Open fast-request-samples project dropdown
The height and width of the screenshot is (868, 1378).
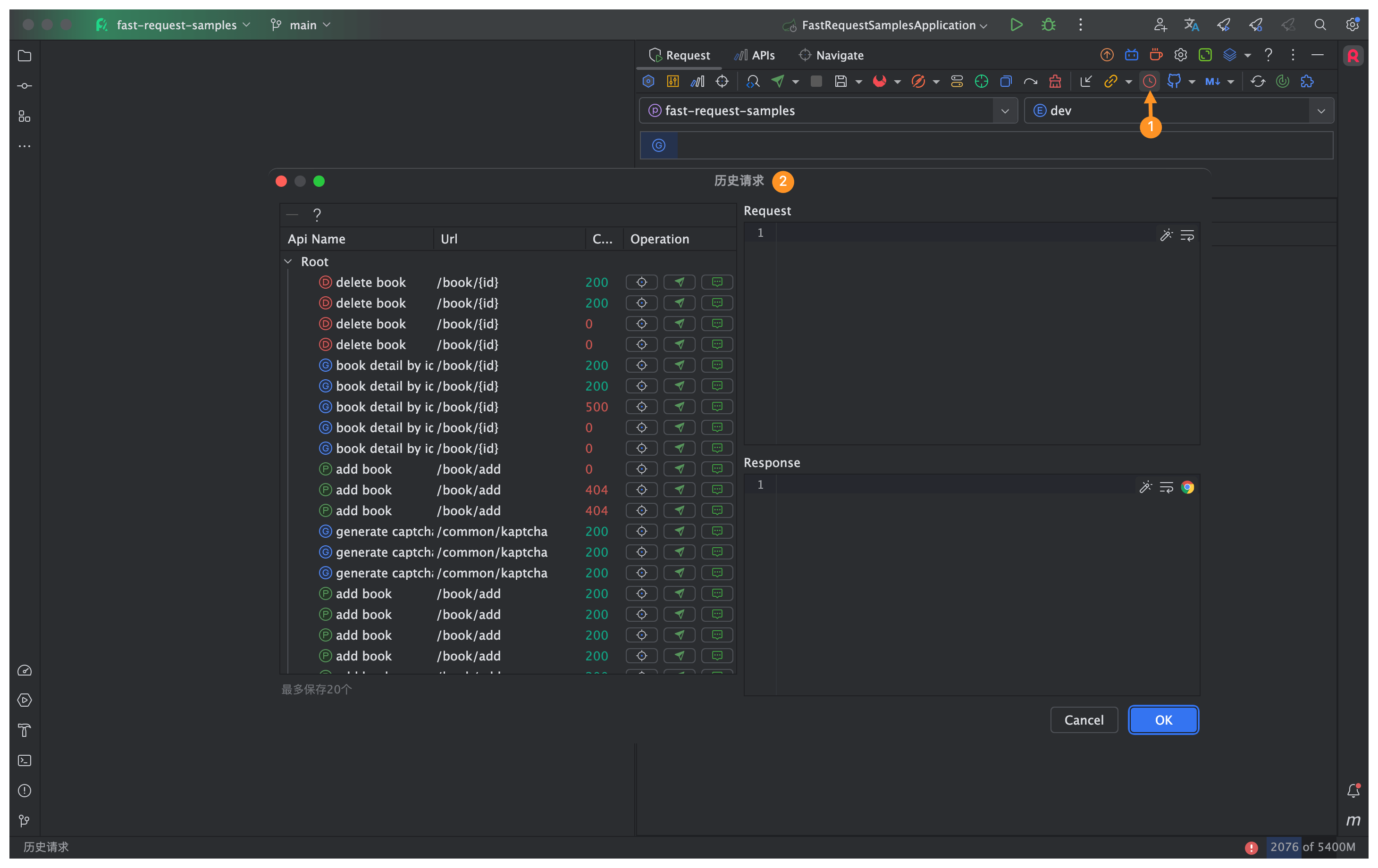coord(1005,110)
